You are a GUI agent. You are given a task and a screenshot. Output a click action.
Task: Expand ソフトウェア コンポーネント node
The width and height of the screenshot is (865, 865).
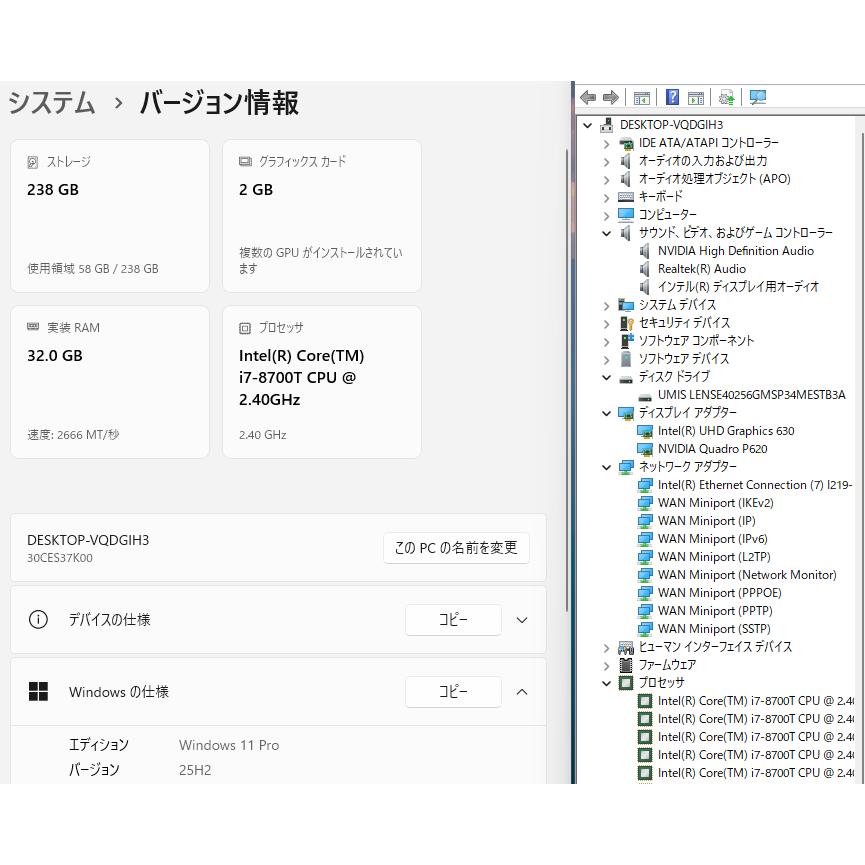(607, 342)
